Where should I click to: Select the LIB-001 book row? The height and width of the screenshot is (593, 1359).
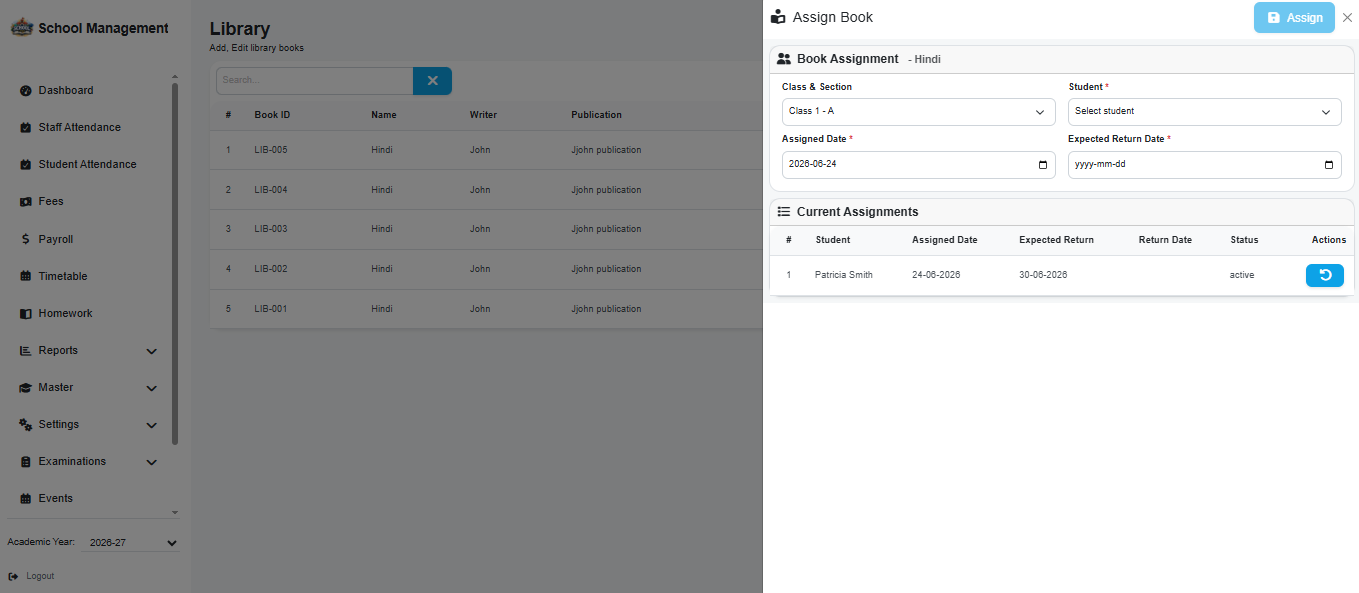[486, 309]
